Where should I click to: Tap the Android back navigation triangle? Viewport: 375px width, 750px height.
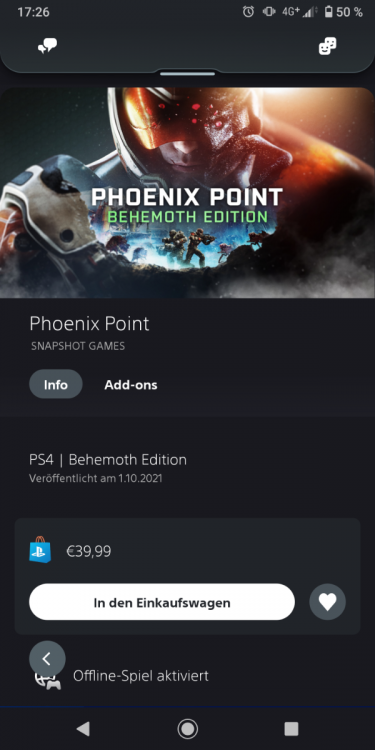[83, 728]
